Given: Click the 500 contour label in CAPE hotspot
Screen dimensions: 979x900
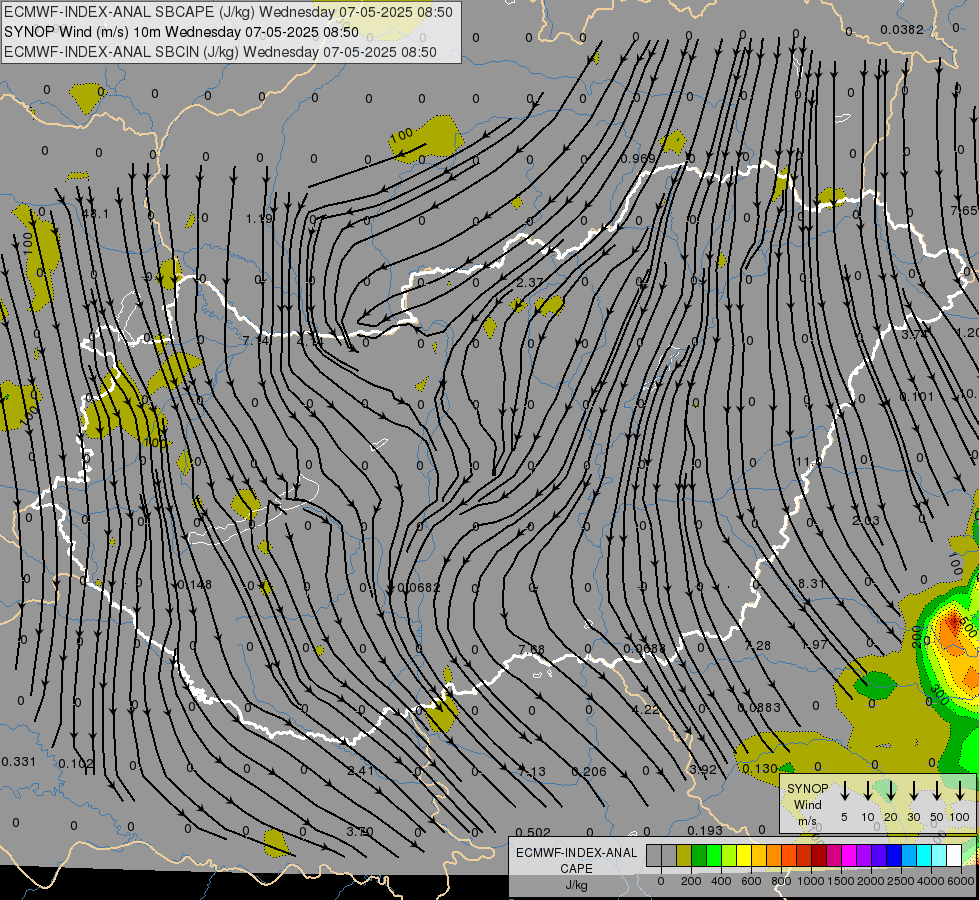Looking at the screenshot, I should coord(969,628).
